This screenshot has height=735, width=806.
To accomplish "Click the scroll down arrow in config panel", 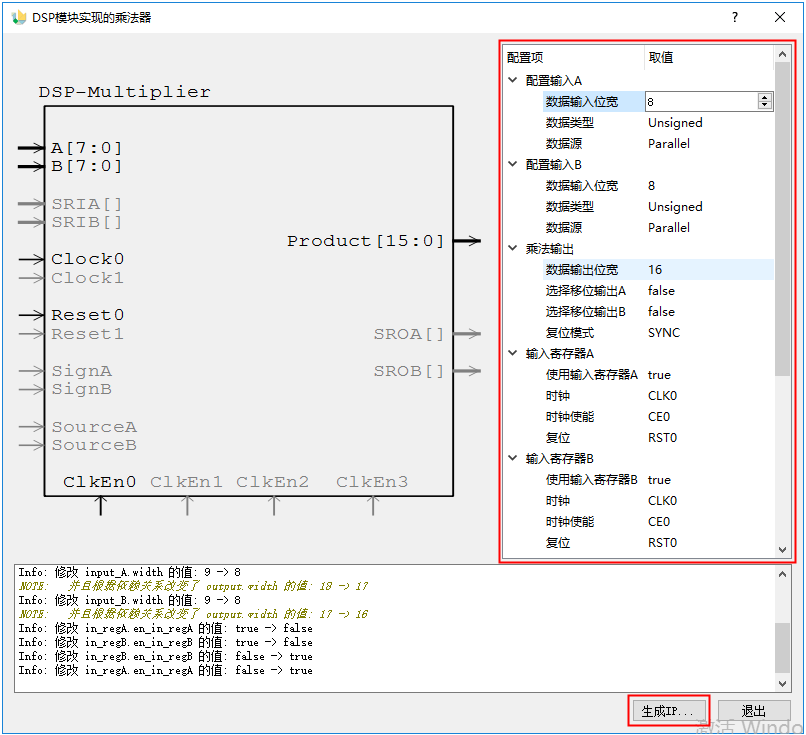I will (782, 549).
